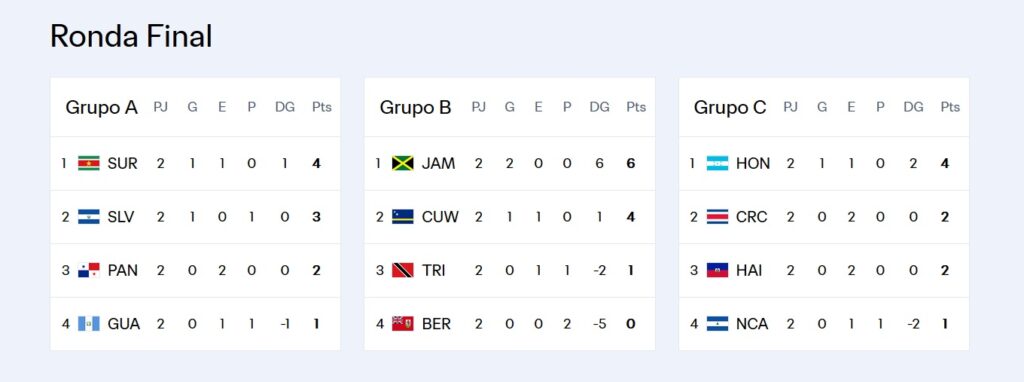The height and width of the screenshot is (382, 1024).
Task: Click the Panama flag icon
Action: click(89, 270)
